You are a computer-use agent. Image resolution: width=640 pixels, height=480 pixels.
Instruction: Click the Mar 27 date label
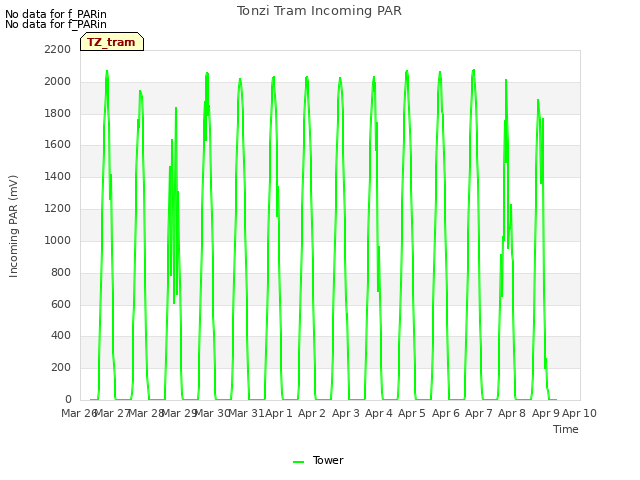pos(112,413)
